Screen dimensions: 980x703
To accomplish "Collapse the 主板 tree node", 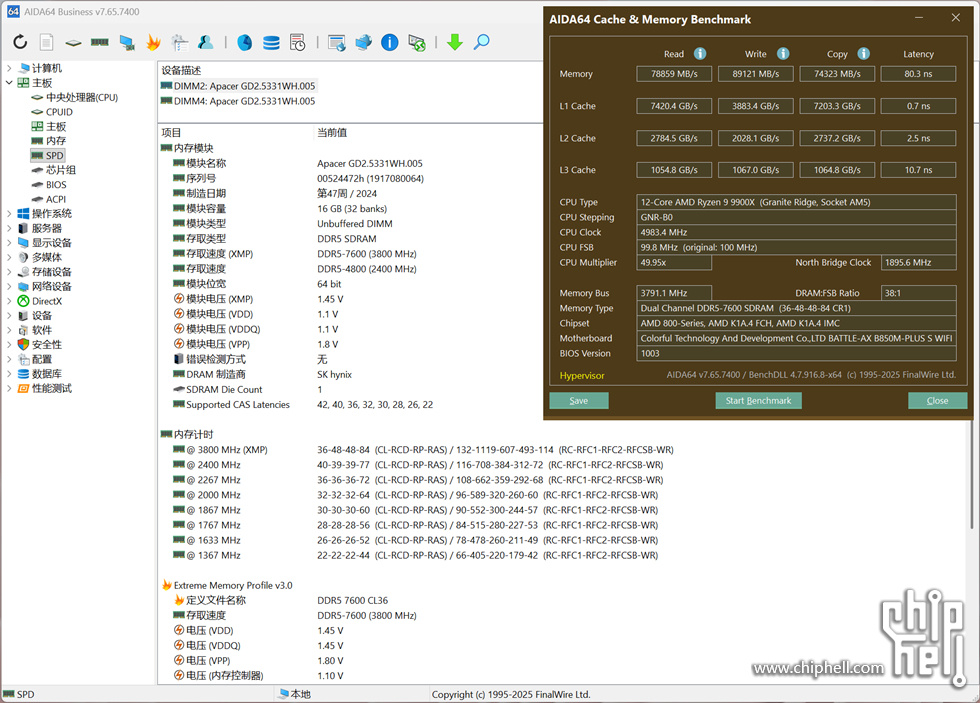I will 9,83.
